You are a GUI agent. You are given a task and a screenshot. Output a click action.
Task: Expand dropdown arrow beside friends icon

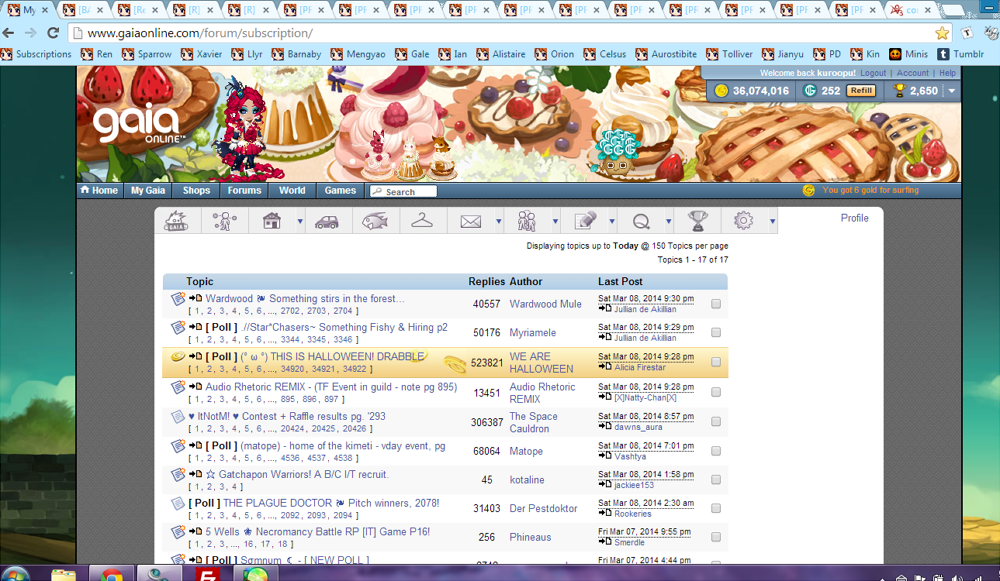555,222
